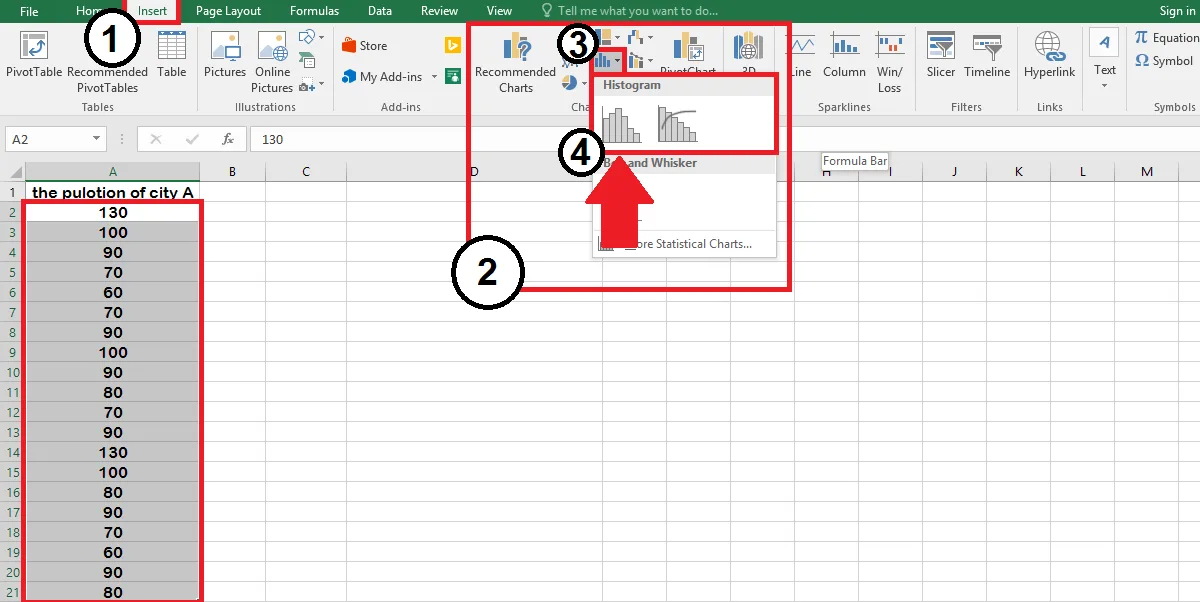Select column L header
Image resolution: width=1200 pixels, height=602 pixels.
(x=1083, y=172)
